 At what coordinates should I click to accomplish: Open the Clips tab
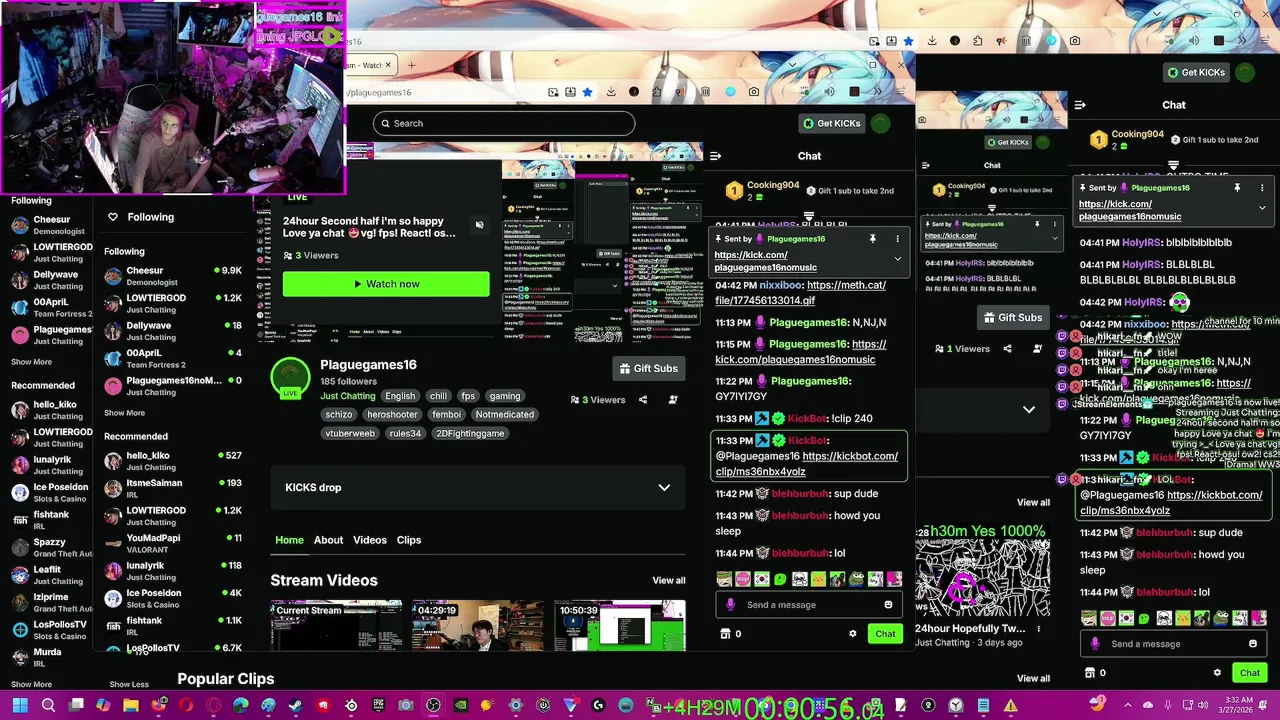coord(408,540)
